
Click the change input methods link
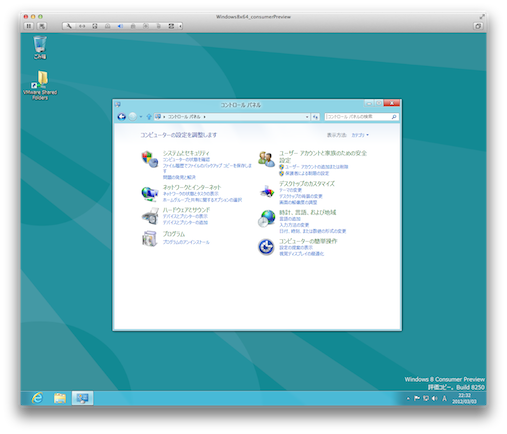[x=294, y=225]
